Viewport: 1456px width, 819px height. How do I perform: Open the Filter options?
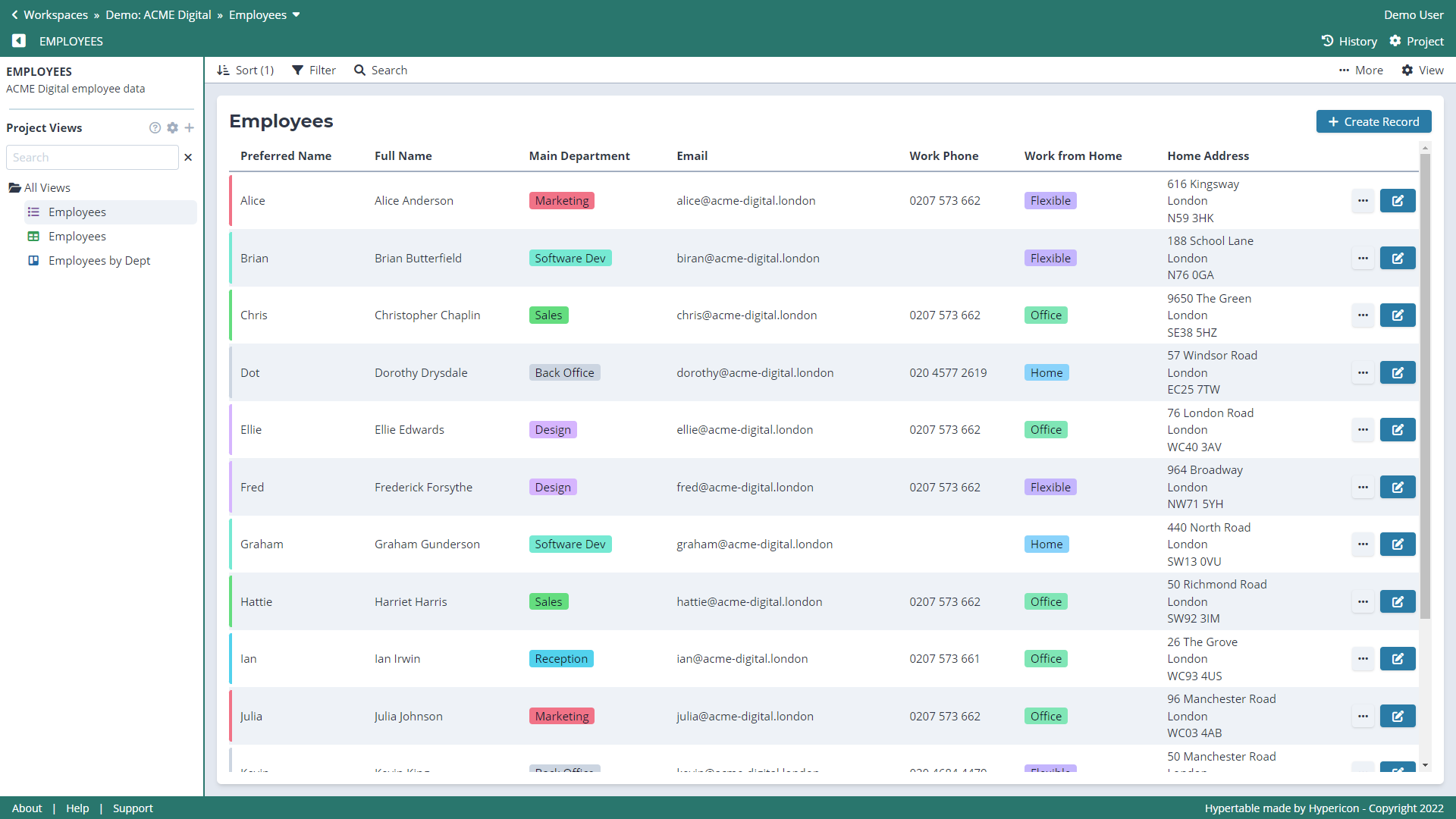click(x=314, y=70)
